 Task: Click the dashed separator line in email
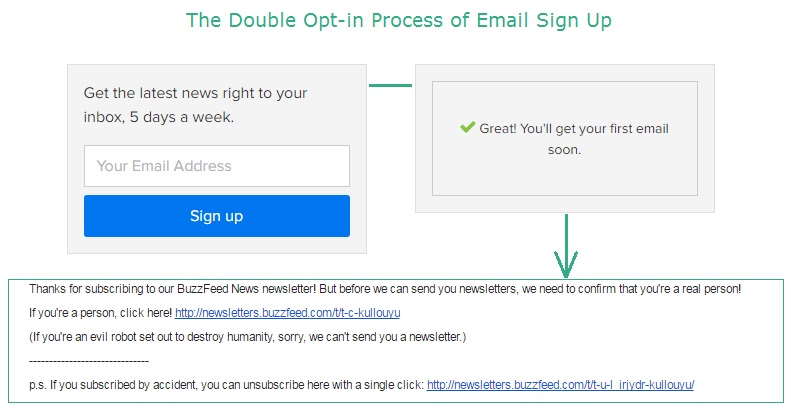point(89,361)
